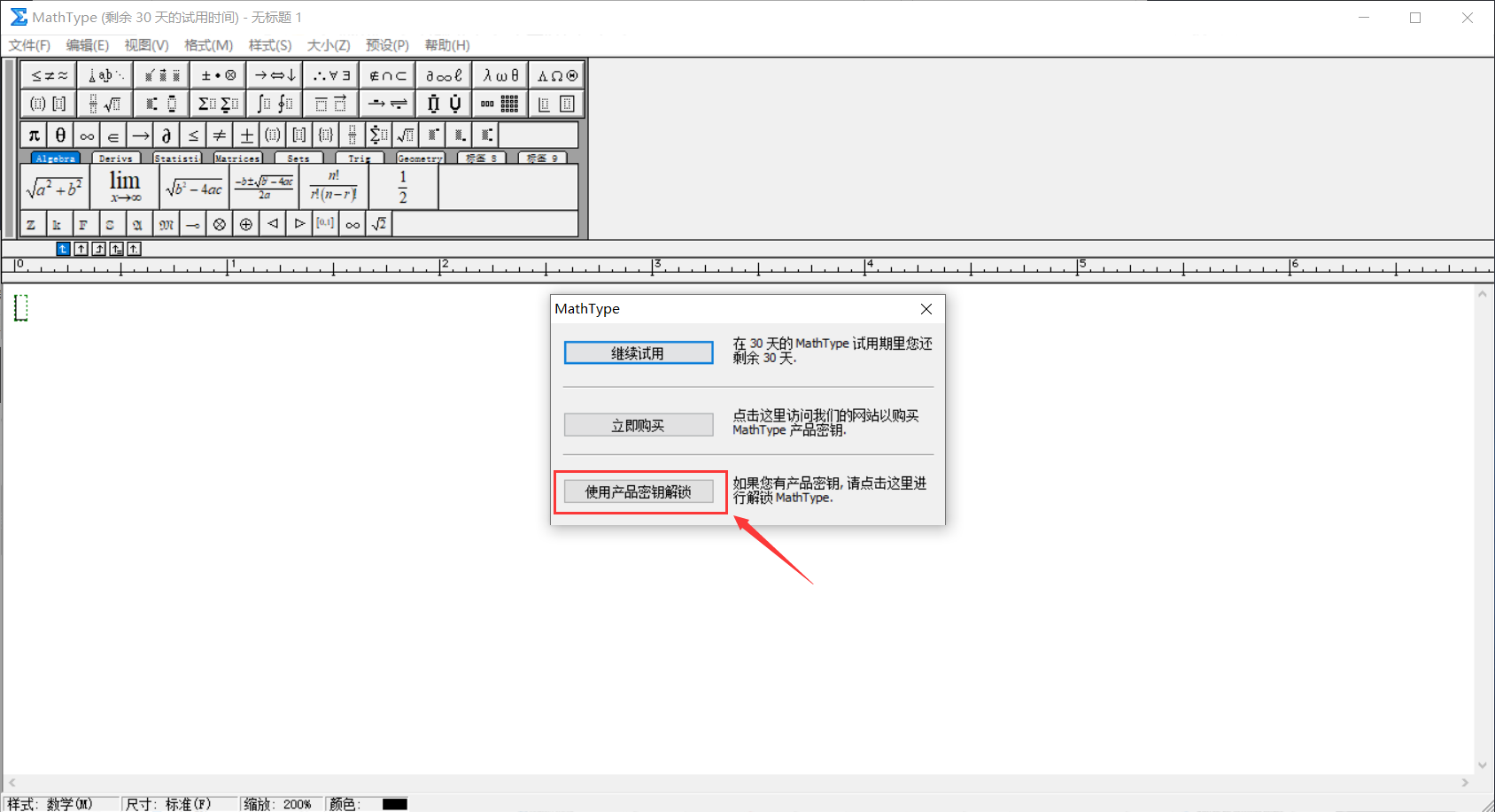The width and height of the screenshot is (1495, 812).
Task: Insert the partial derivative symbol
Action: 167,135
